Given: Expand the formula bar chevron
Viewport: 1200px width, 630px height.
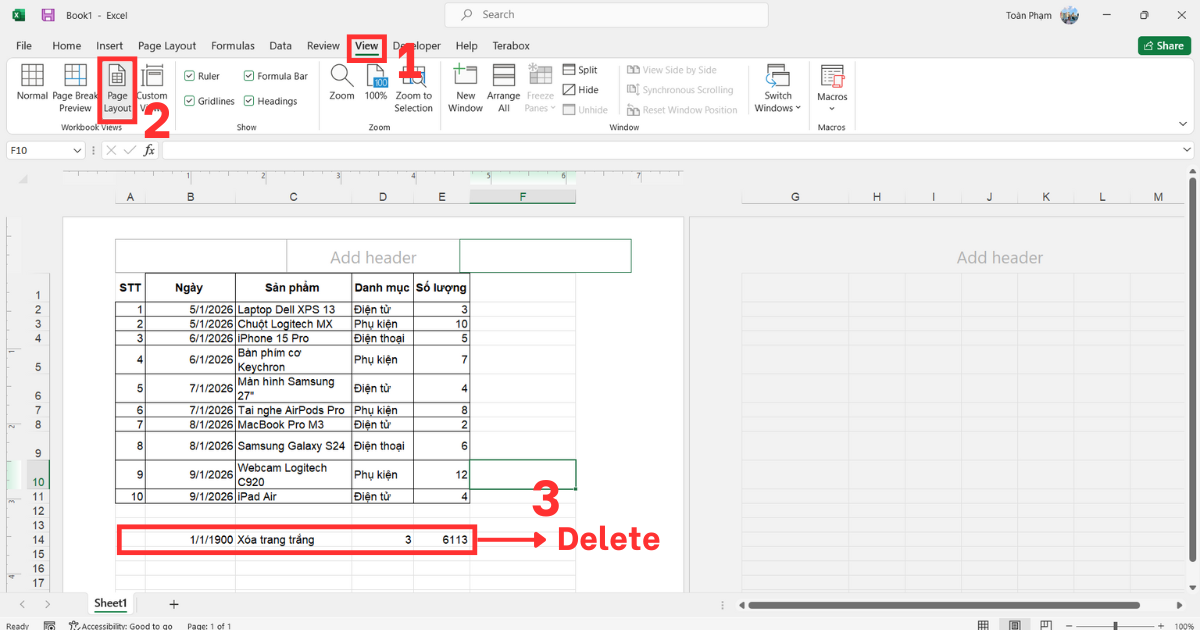Looking at the screenshot, I should pos(1186,150).
